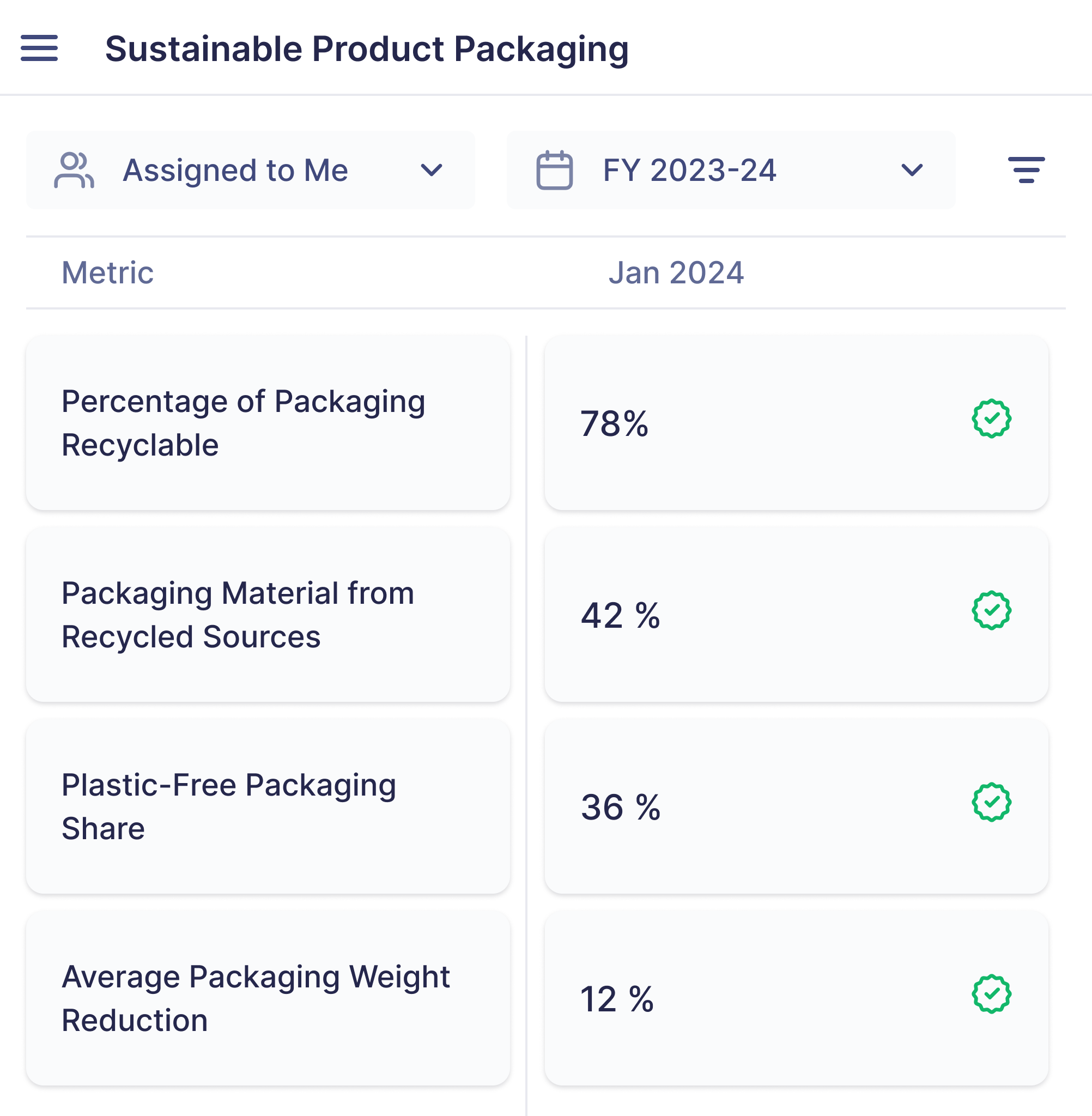Image resolution: width=1092 pixels, height=1116 pixels.
Task: Click the Jan 2024 column header
Action: tap(676, 272)
